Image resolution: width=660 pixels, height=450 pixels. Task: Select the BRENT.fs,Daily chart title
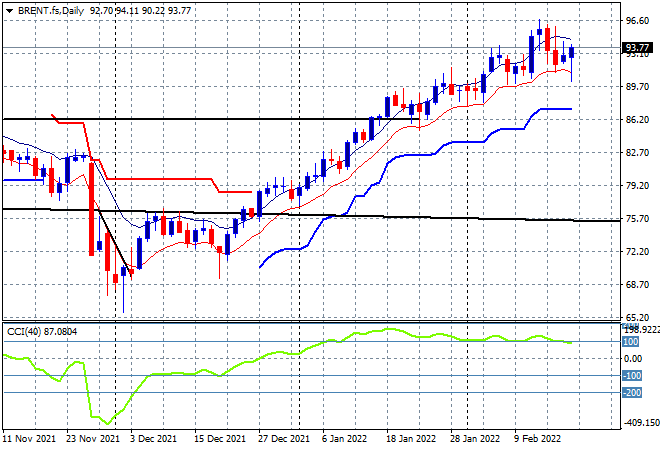[x=51, y=11]
